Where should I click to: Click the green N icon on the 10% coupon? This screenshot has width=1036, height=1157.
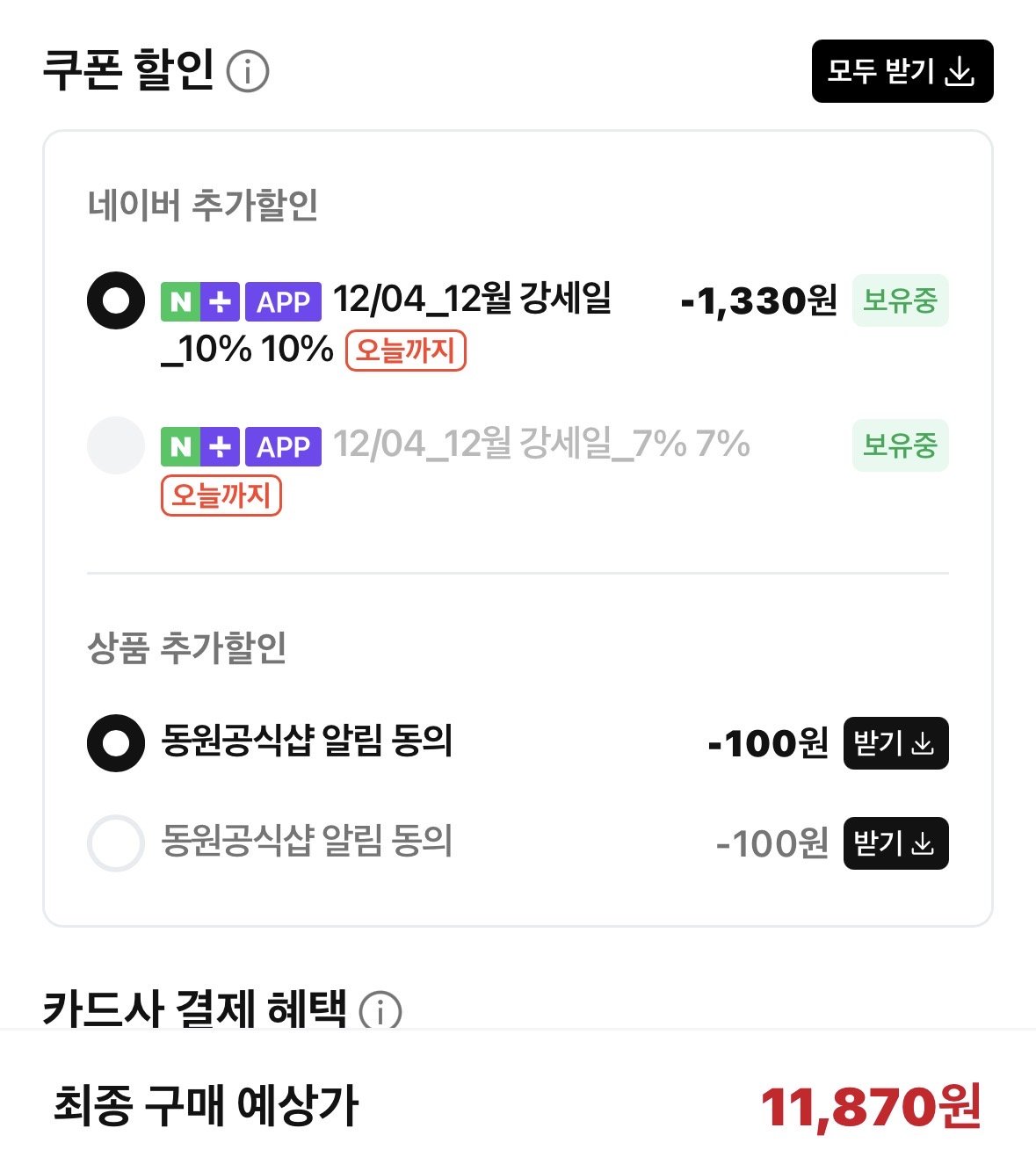tap(180, 301)
